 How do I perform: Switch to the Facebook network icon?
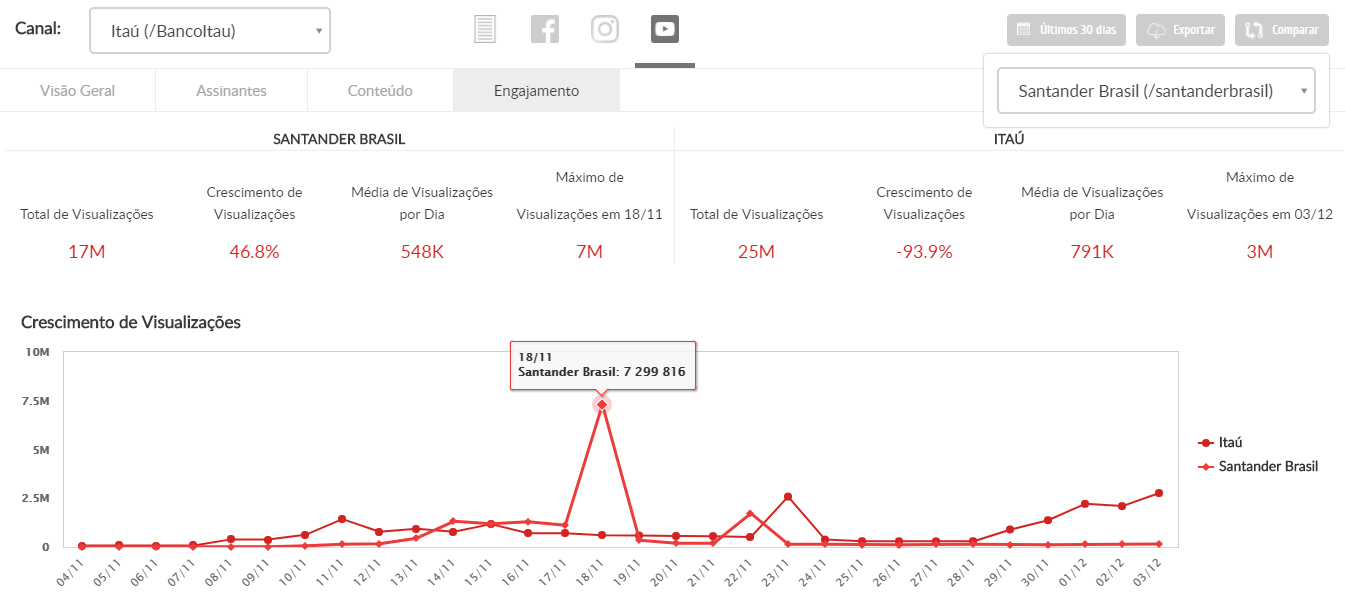545,30
